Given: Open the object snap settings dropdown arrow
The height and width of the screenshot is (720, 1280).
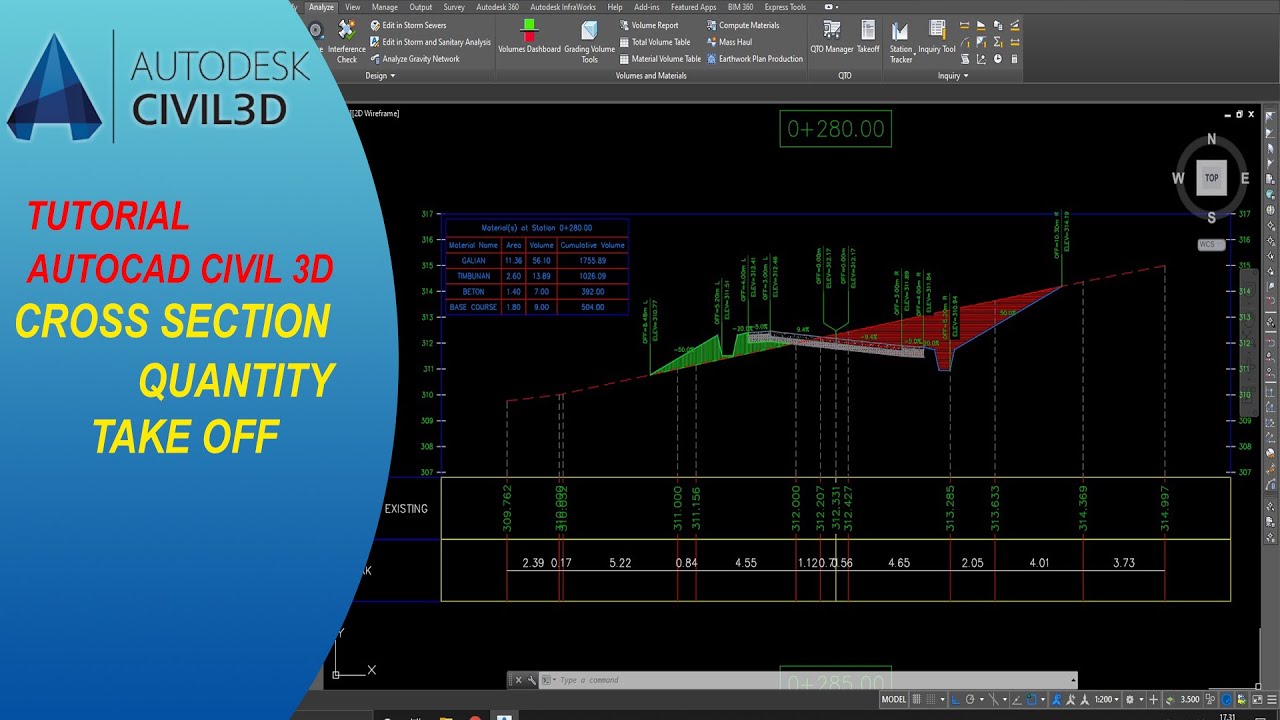Looking at the screenshot, I should (1042, 700).
